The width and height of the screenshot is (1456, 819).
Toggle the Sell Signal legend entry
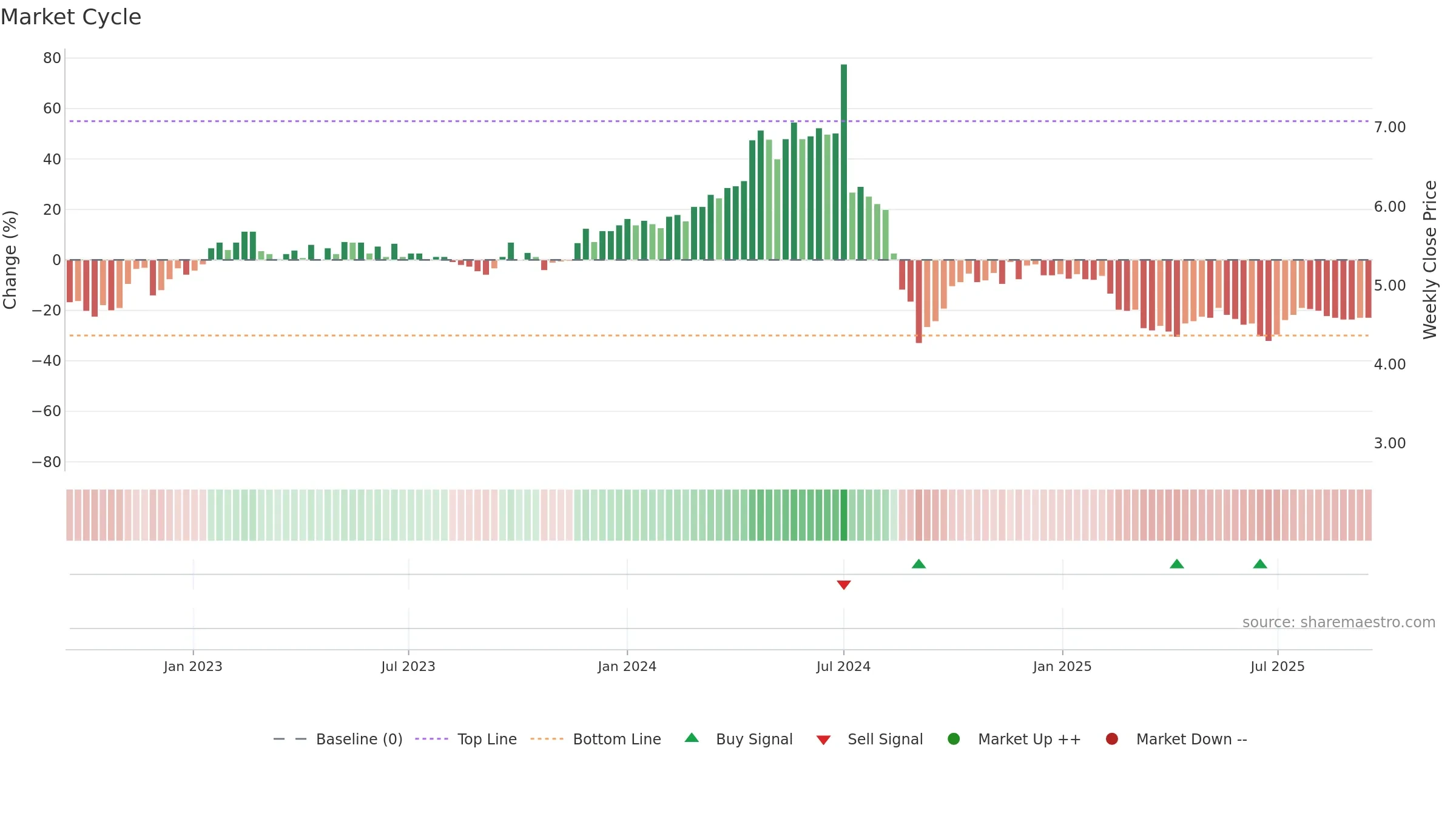869,739
